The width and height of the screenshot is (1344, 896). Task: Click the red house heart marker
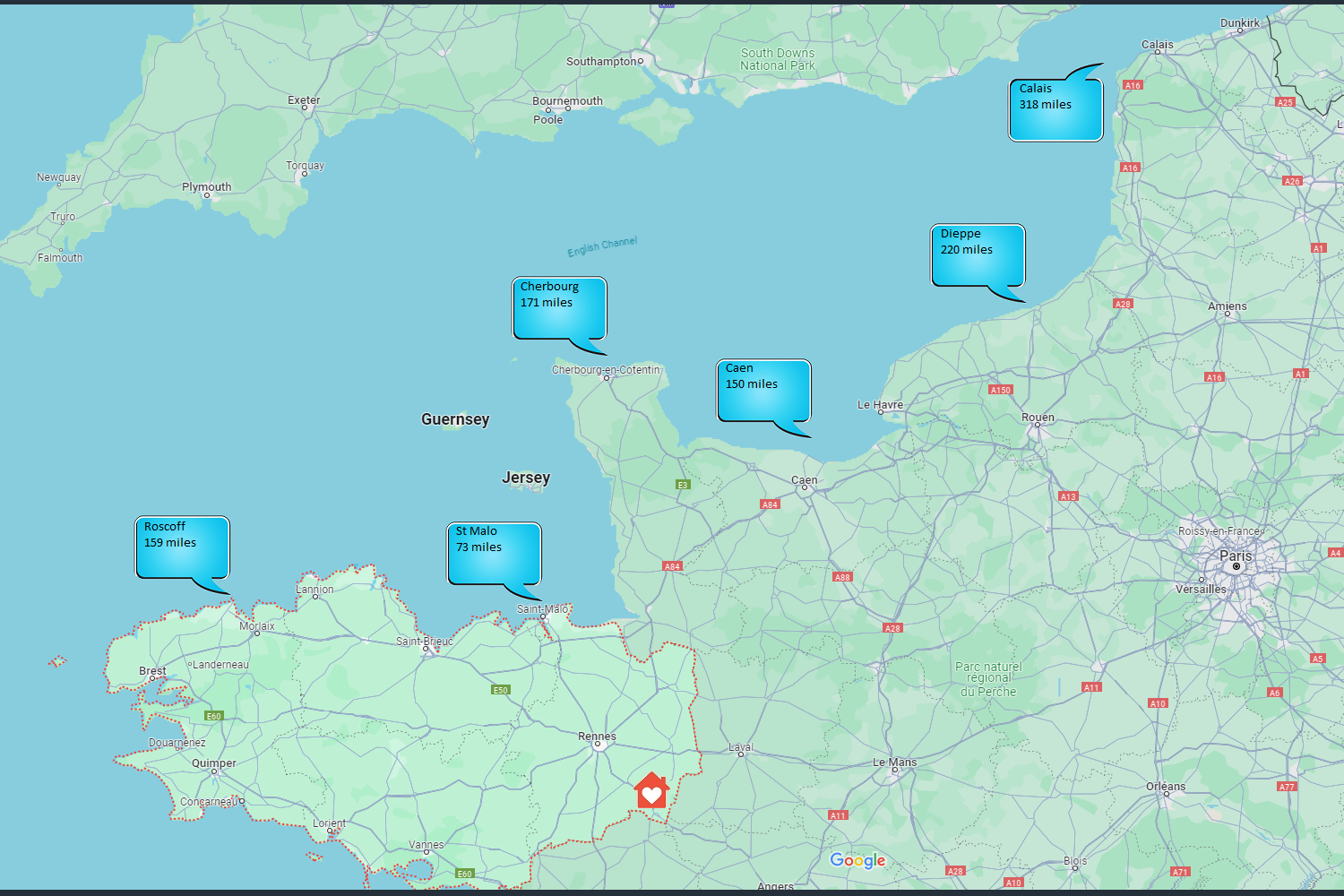coord(651,791)
